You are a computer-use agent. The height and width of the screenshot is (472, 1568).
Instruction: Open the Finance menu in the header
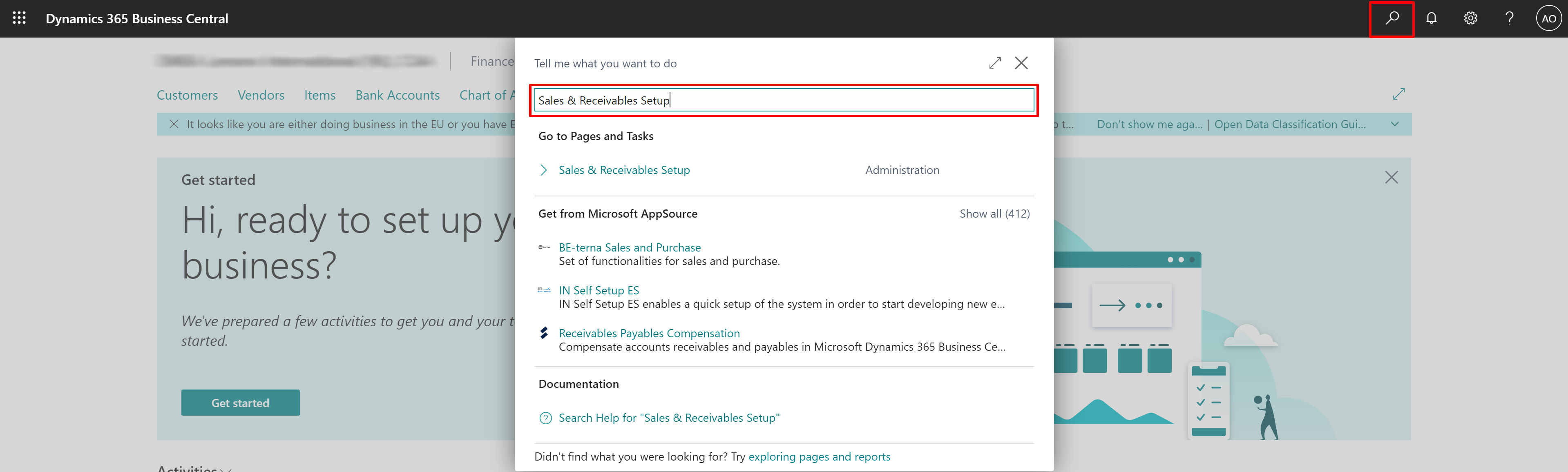point(492,61)
